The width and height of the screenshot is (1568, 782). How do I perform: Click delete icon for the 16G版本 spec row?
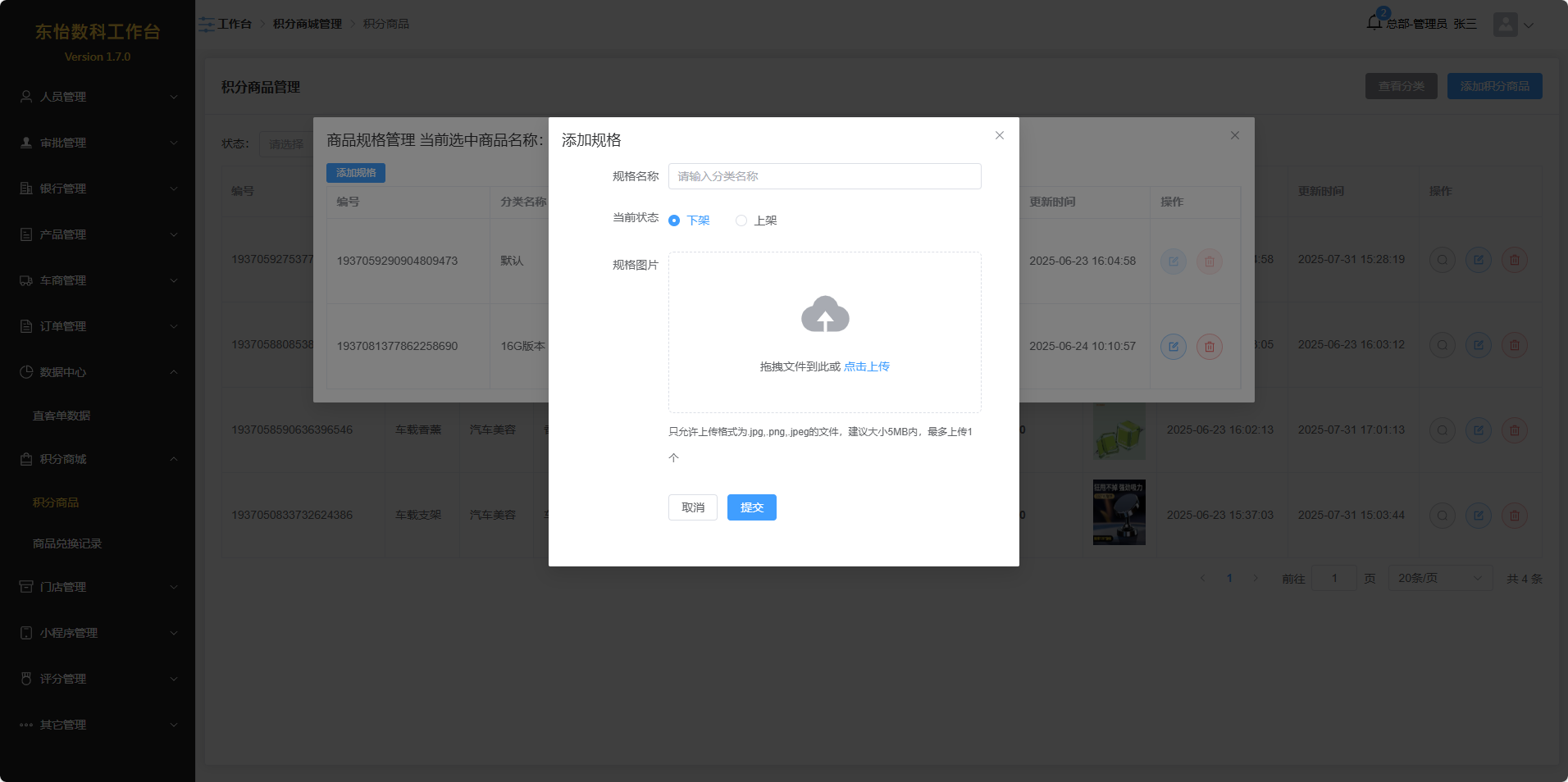pyautogui.click(x=1209, y=346)
